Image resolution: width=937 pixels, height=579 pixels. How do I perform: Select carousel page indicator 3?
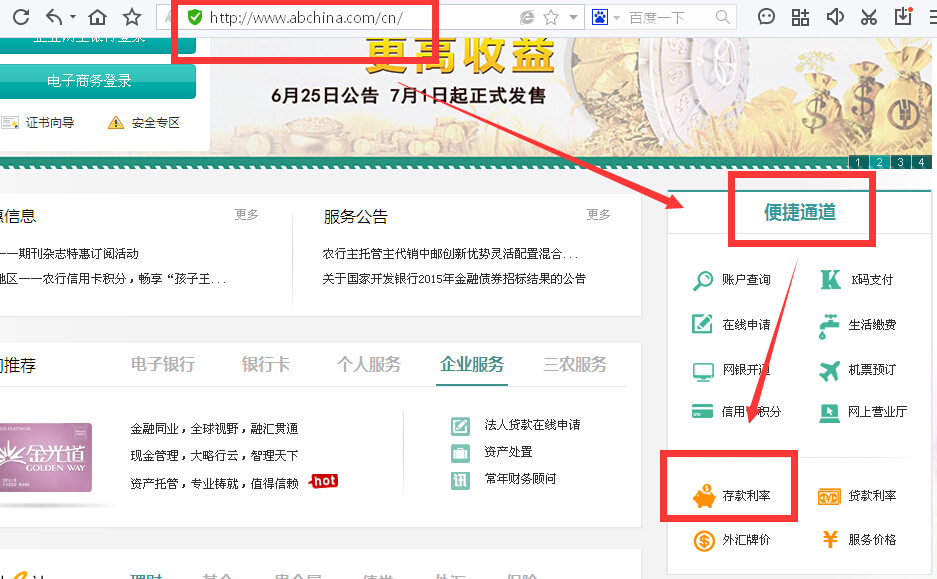[x=899, y=161]
